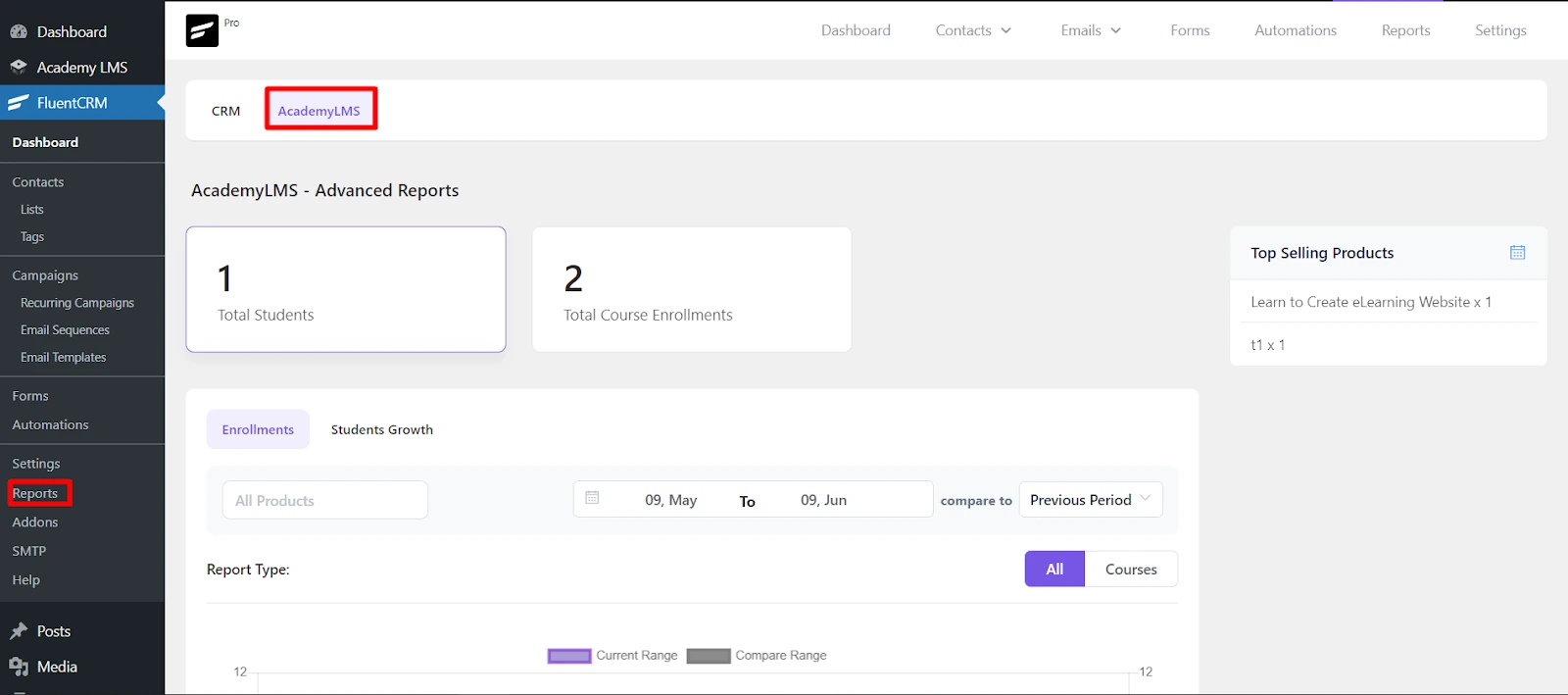The image size is (1568, 695).
Task: Open Settings in top navigation
Action: [x=1500, y=30]
